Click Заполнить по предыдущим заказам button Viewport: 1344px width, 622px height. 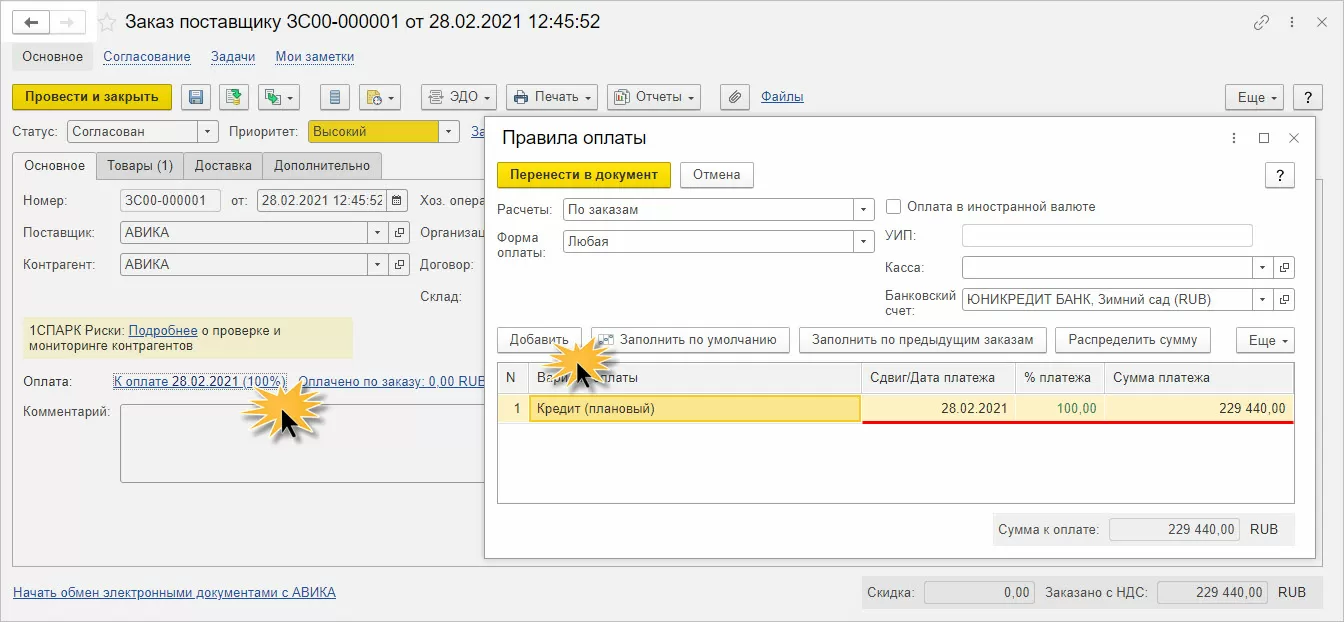(923, 340)
